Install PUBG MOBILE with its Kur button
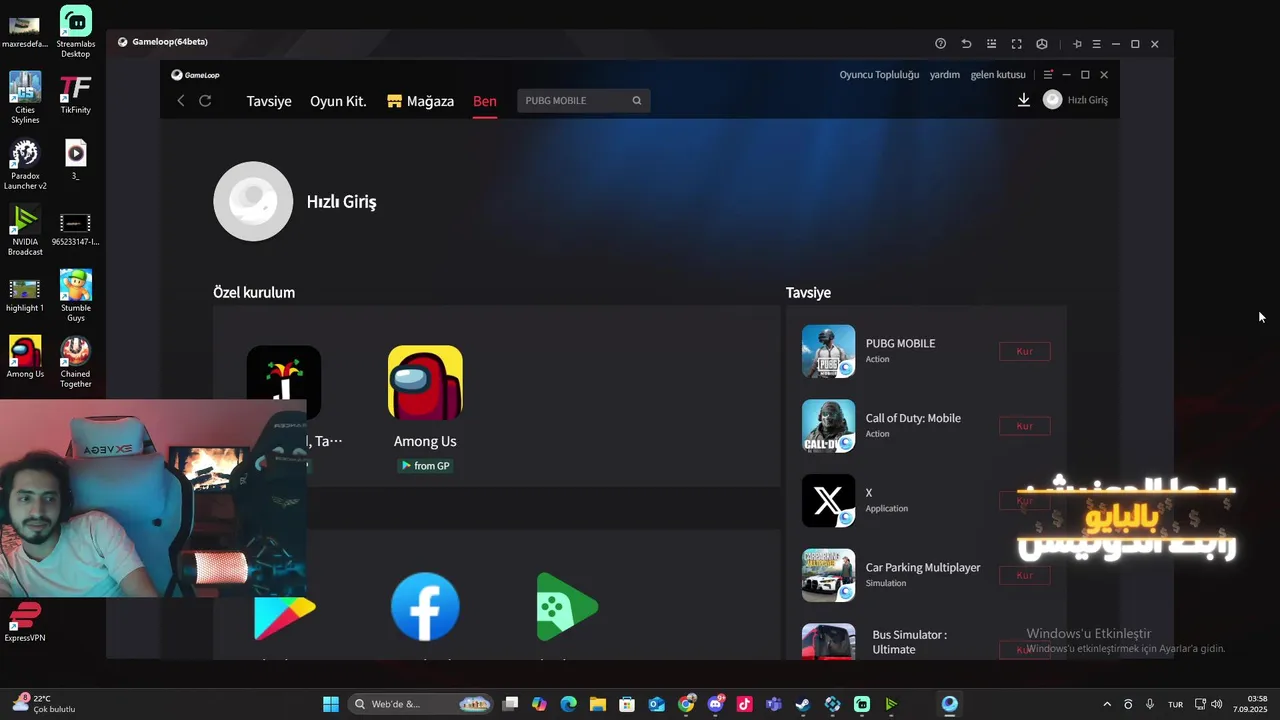 pyautogui.click(x=1024, y=351)
